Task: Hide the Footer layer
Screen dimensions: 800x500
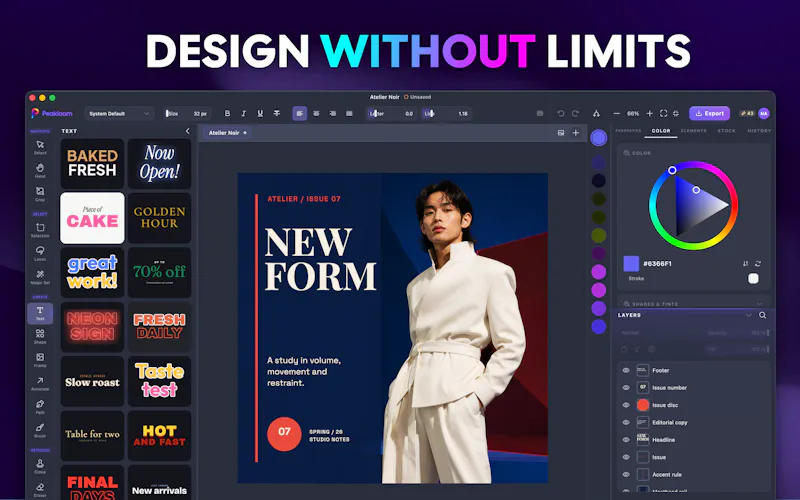Action: (x=626, y=370)
